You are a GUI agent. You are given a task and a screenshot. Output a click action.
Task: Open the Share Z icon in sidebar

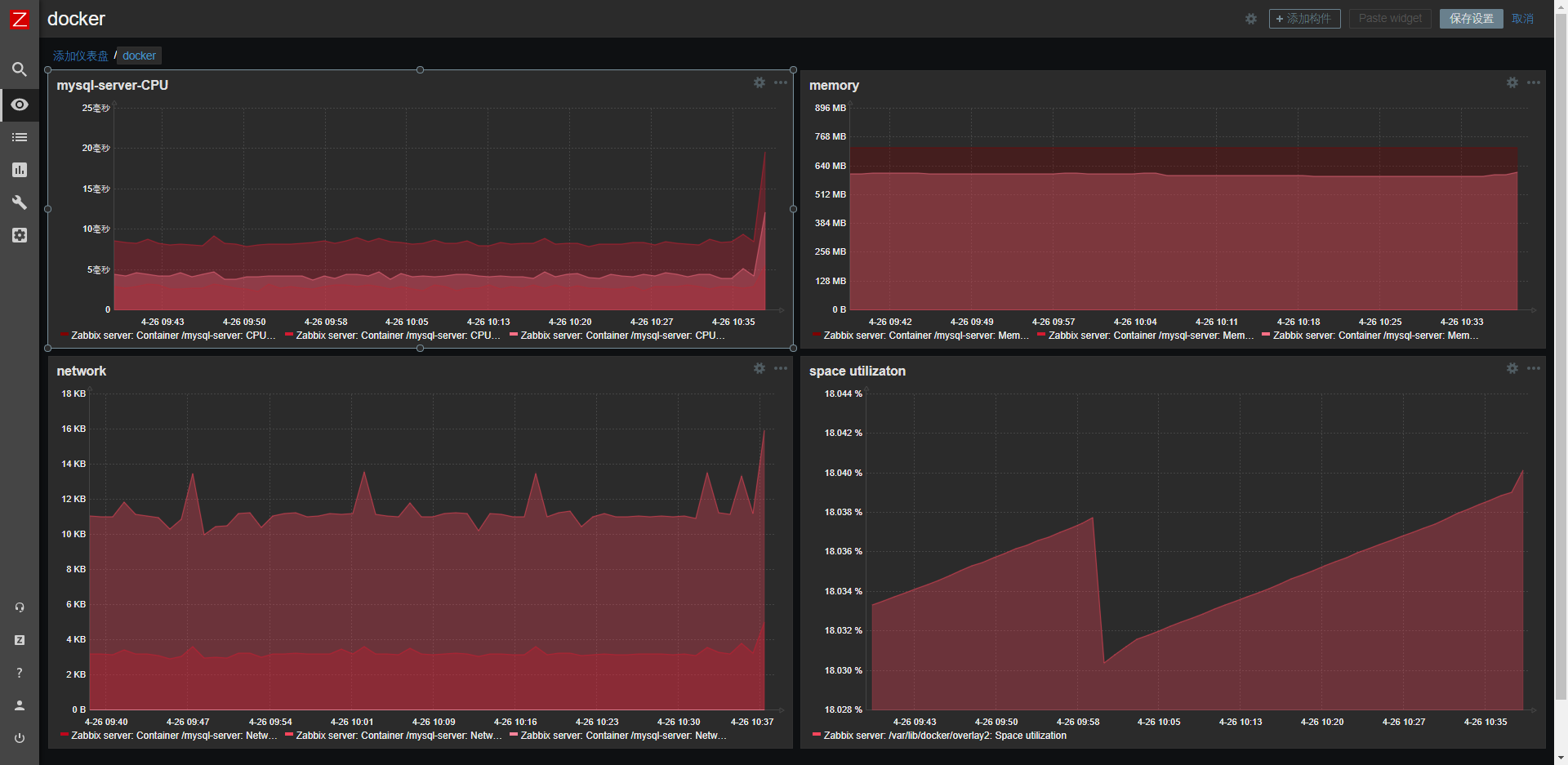(20, 640)
